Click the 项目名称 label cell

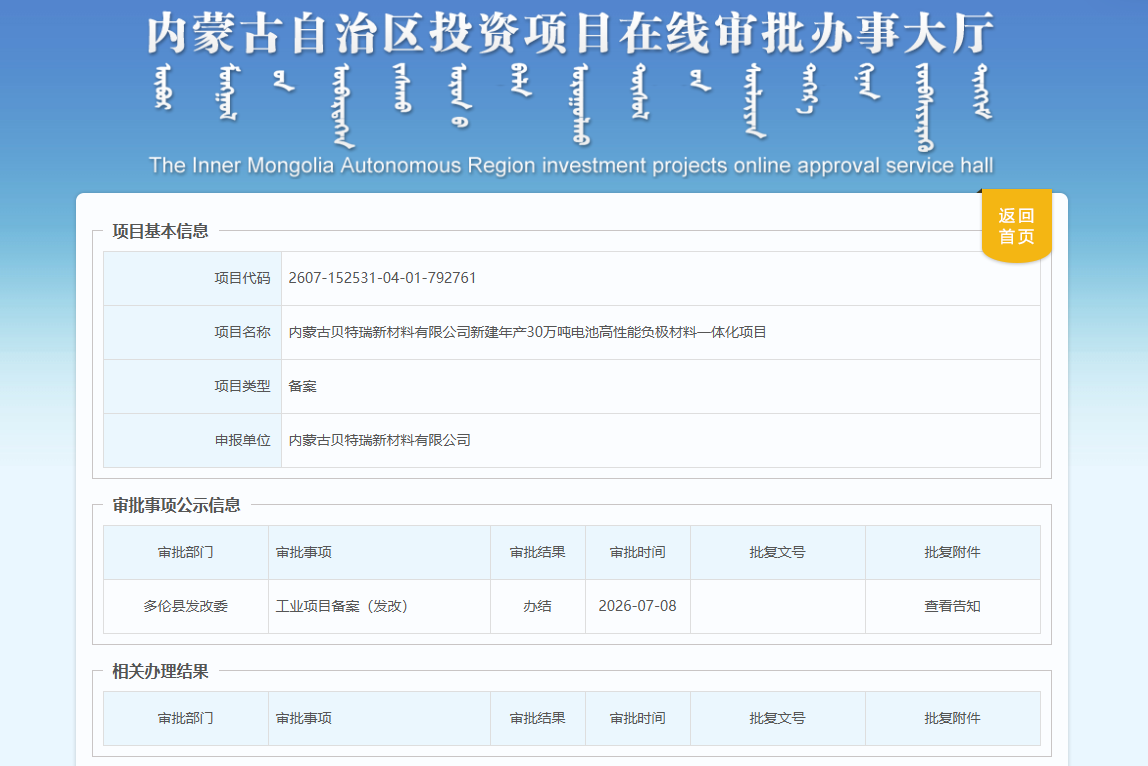coord(193,332)
